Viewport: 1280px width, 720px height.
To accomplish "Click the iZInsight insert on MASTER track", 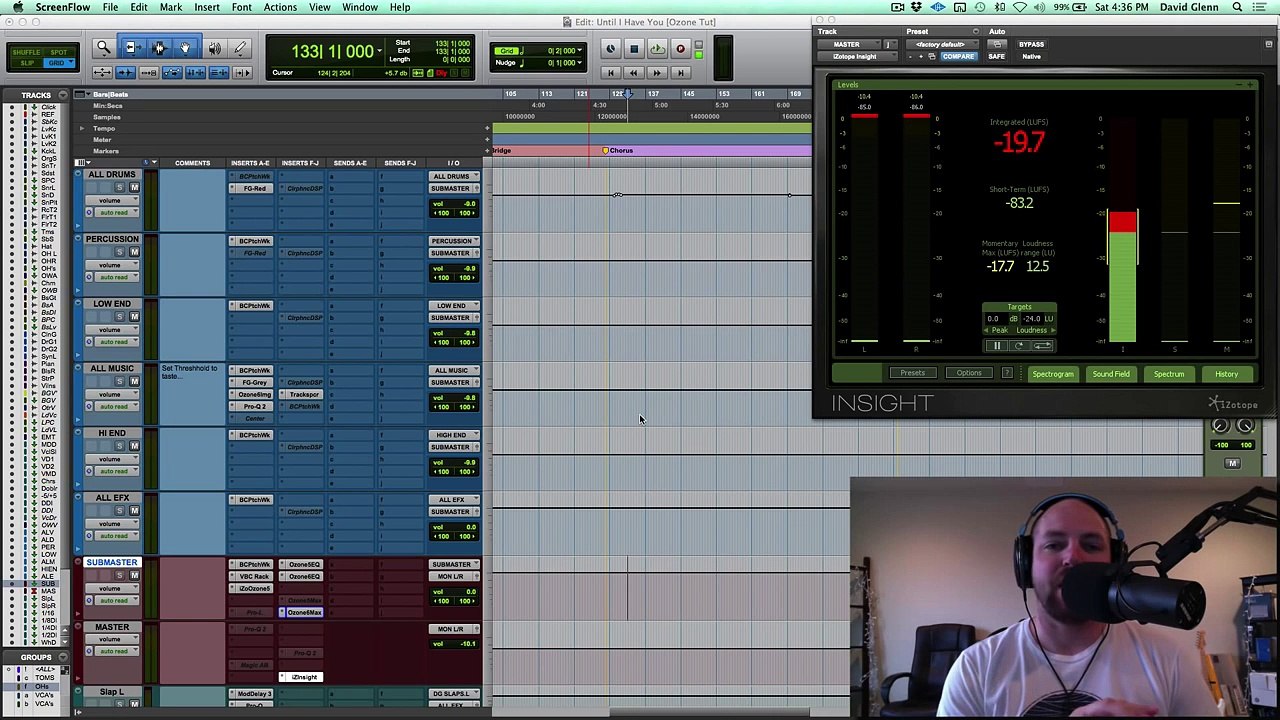I will (x=301, y=677).
